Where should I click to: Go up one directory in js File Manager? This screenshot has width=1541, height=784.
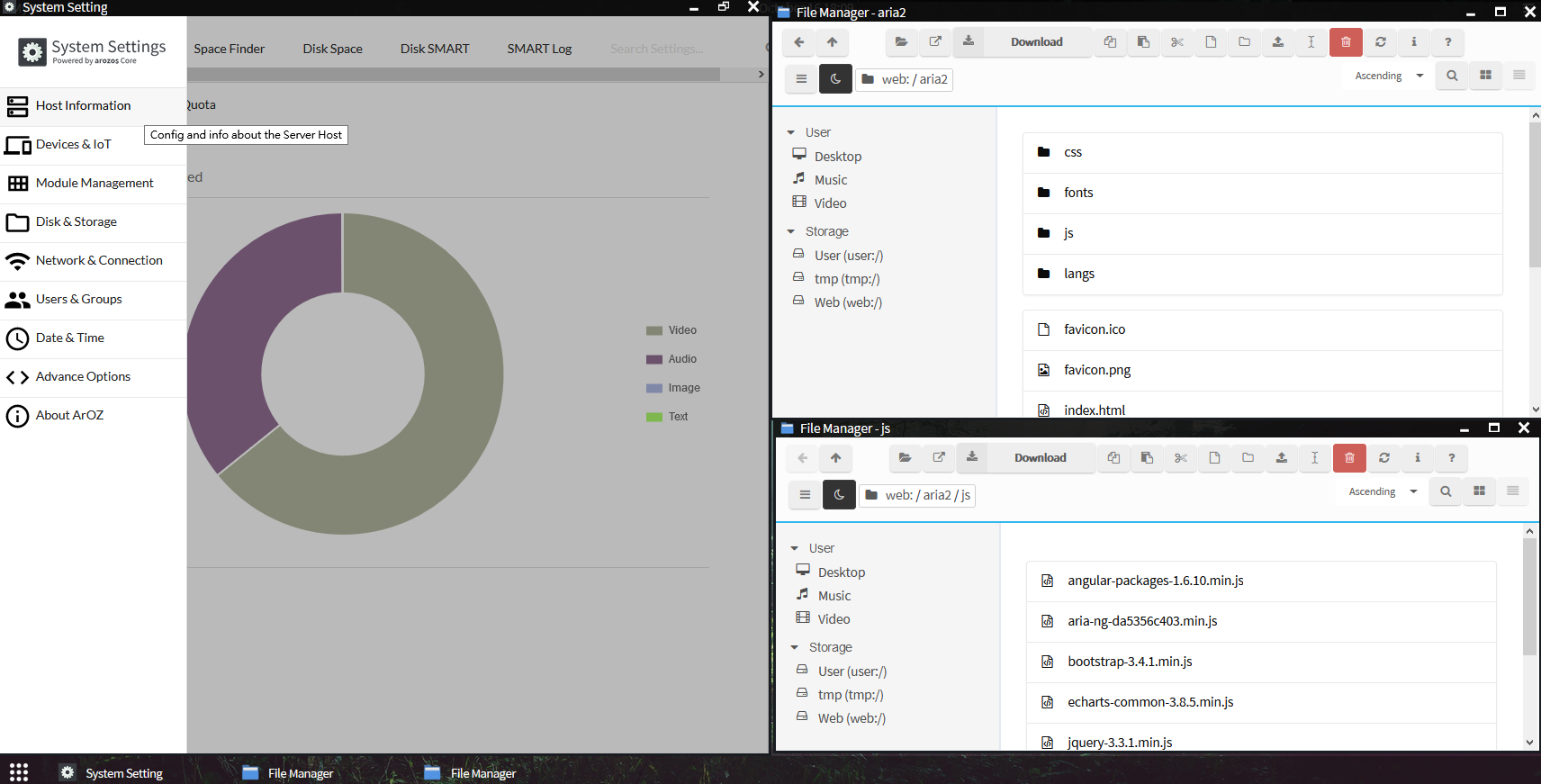[x=835, y=458]
